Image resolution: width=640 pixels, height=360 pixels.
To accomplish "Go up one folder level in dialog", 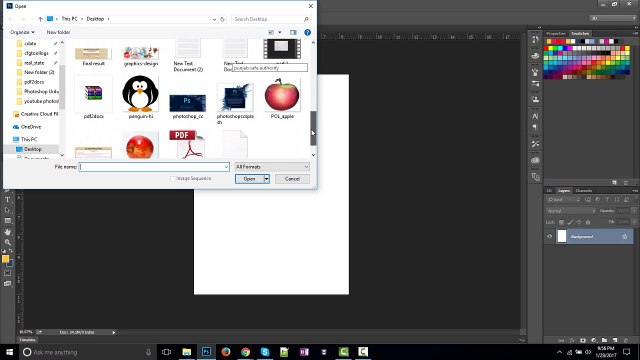I will (40, 19).
